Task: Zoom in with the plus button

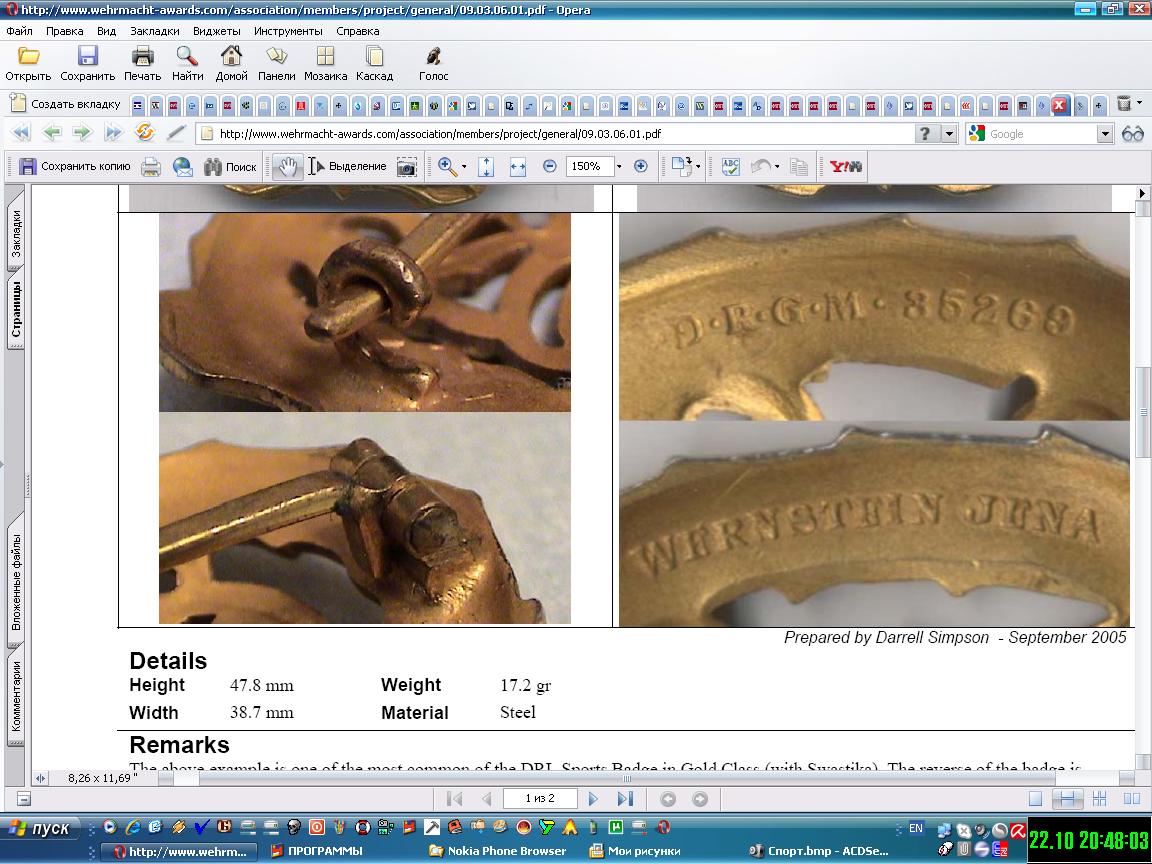Action: pyautogui.click(x=641, y=167)
